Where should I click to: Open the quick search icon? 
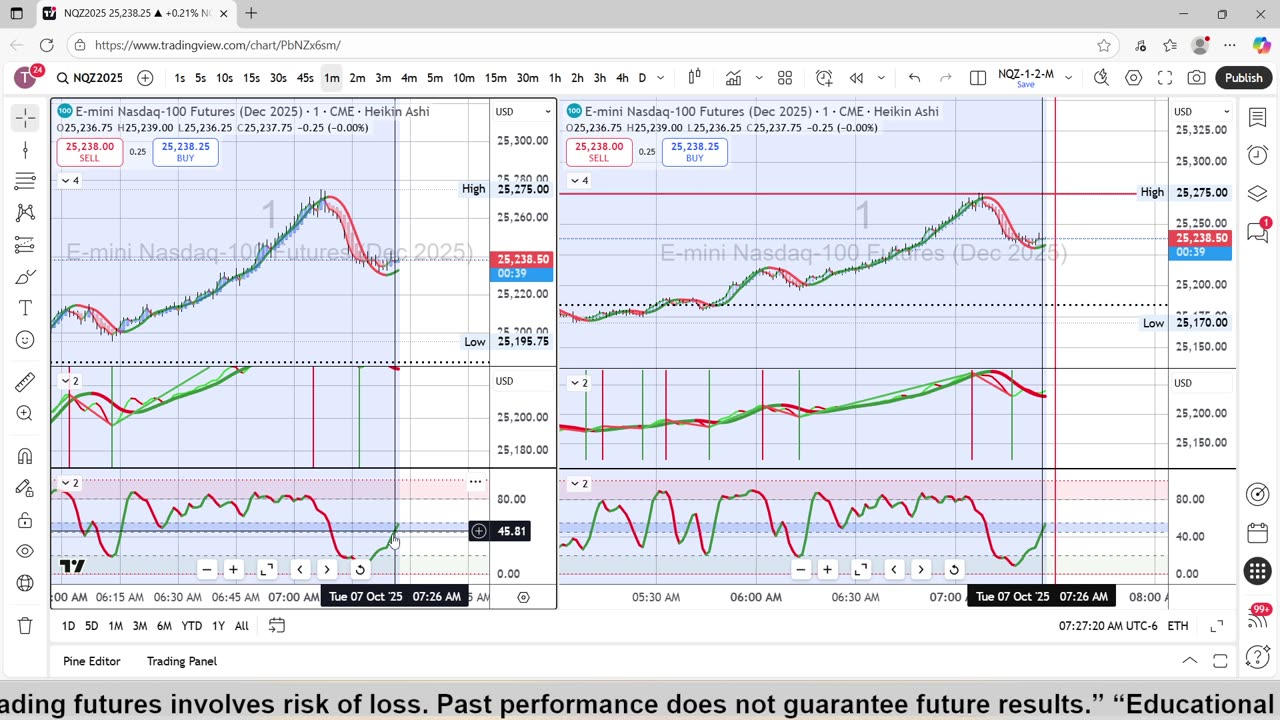[1101, 78]
